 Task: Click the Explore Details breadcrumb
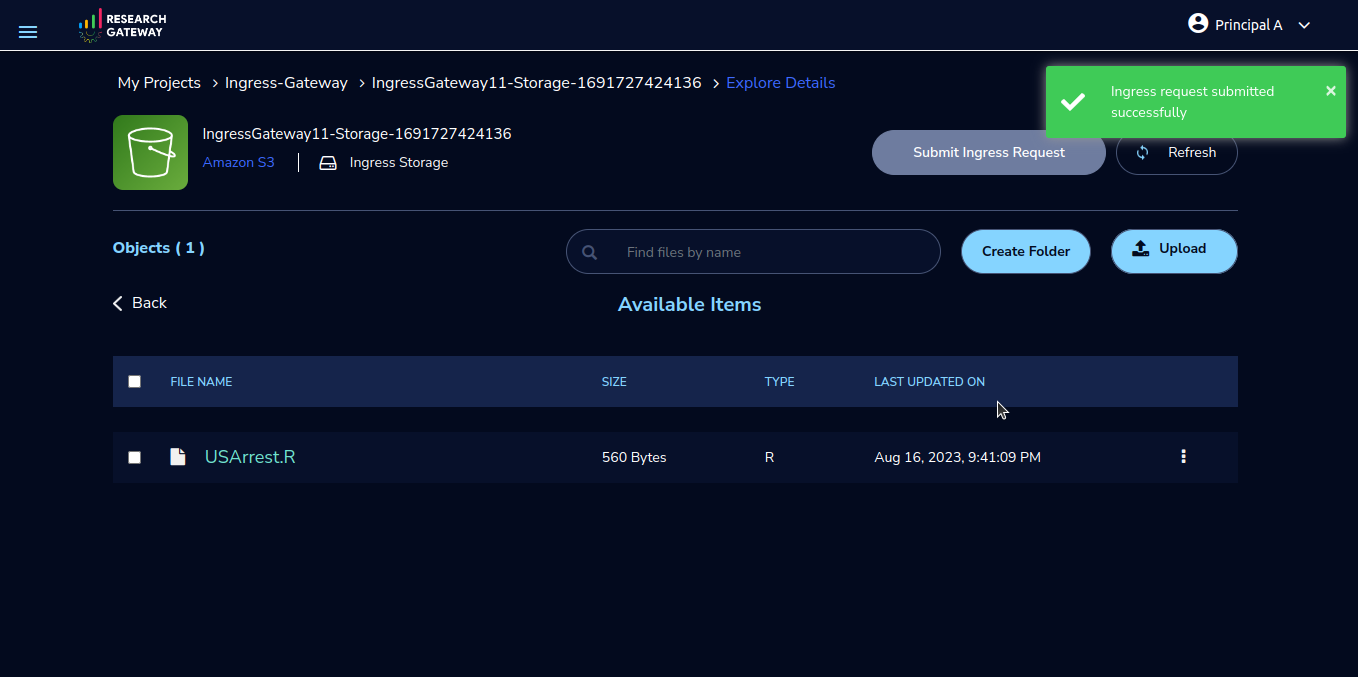pos(780,83)
